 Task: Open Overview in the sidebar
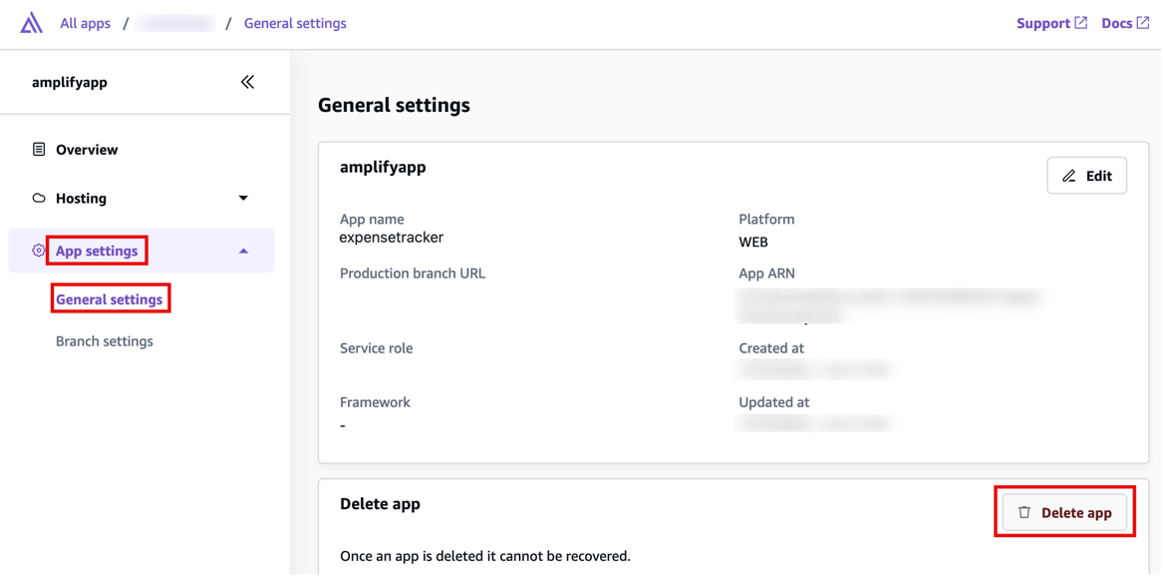pyautogui.click(x=87, y=149)
